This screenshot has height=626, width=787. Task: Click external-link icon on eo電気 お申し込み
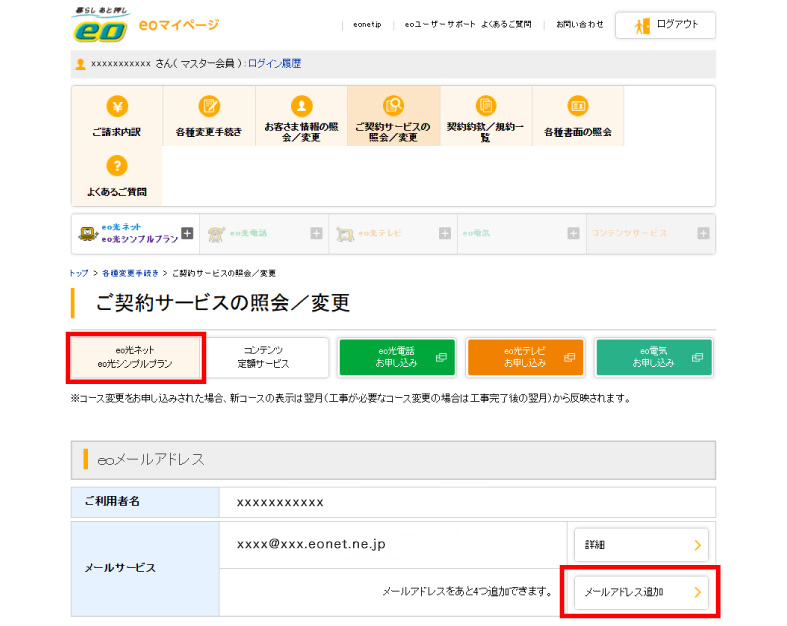click(698, 357)
